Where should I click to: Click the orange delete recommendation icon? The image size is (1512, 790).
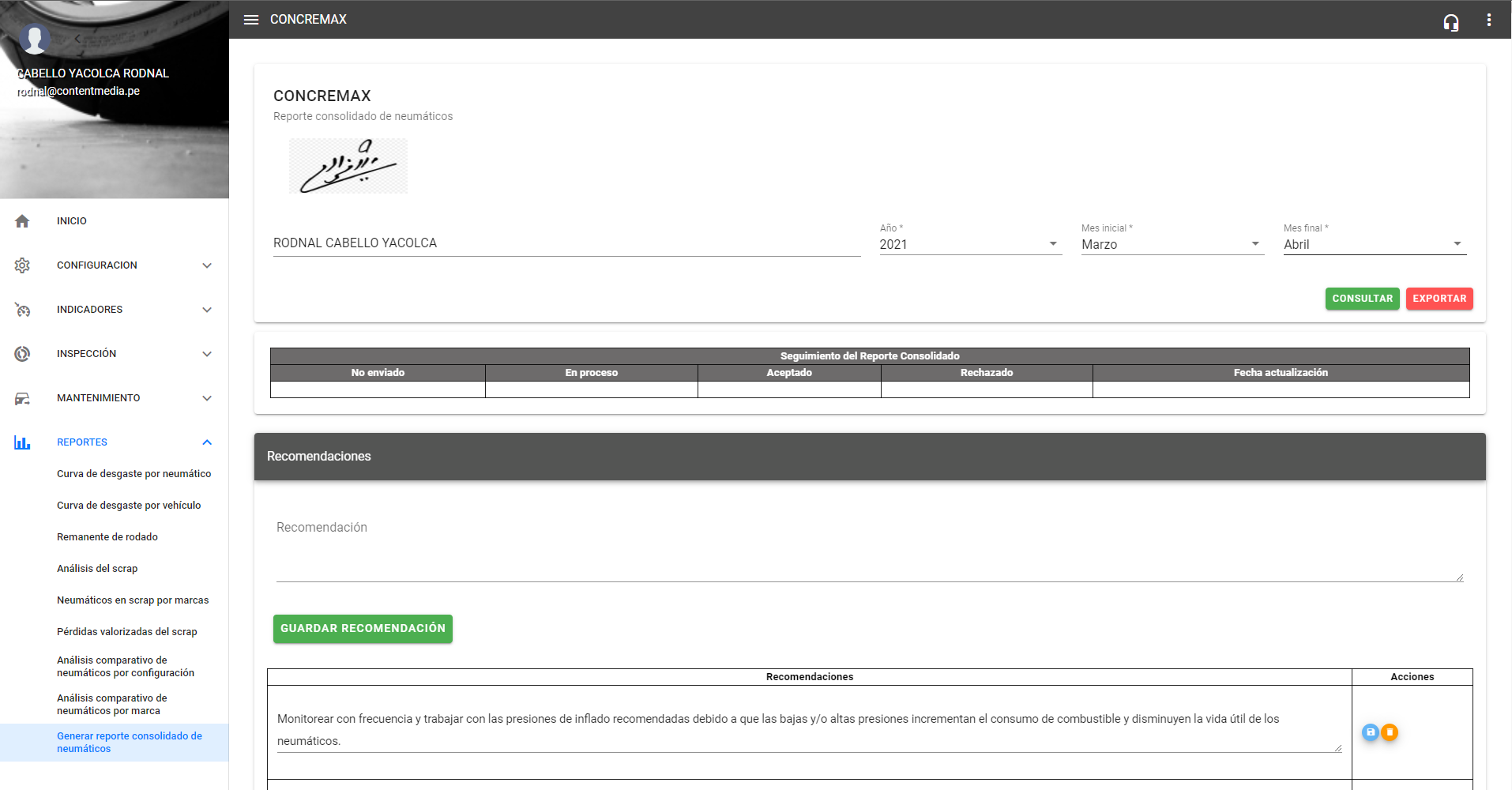tap(1390, 732)
